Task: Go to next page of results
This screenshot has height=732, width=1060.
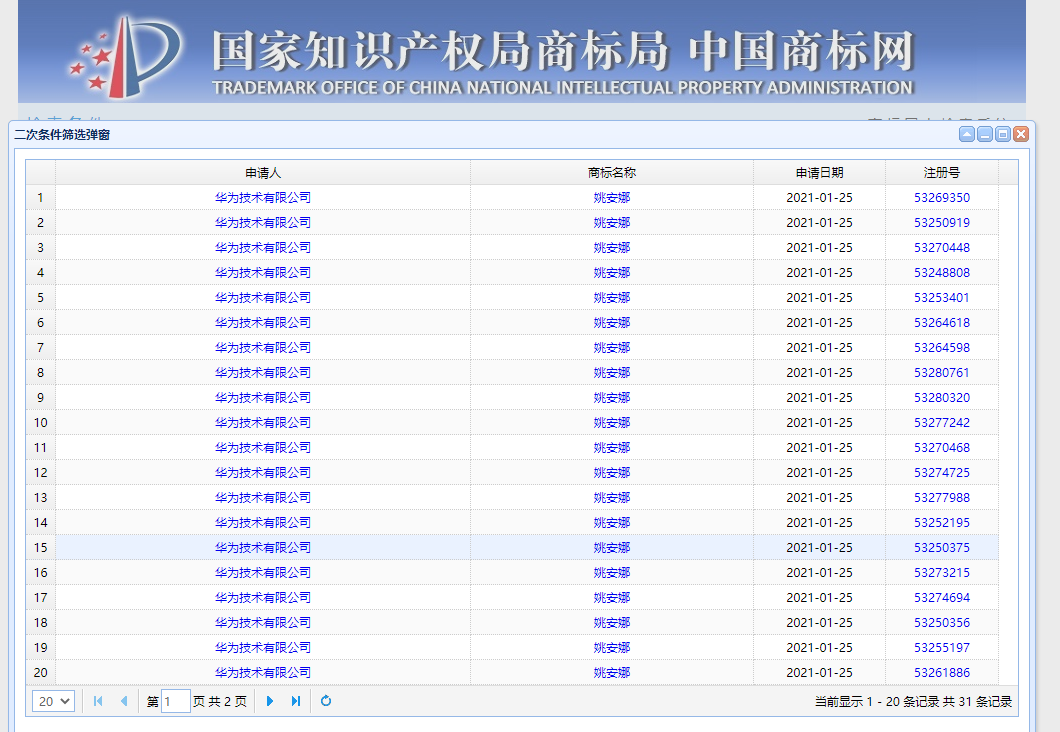Action: click(x=270, y=701)
